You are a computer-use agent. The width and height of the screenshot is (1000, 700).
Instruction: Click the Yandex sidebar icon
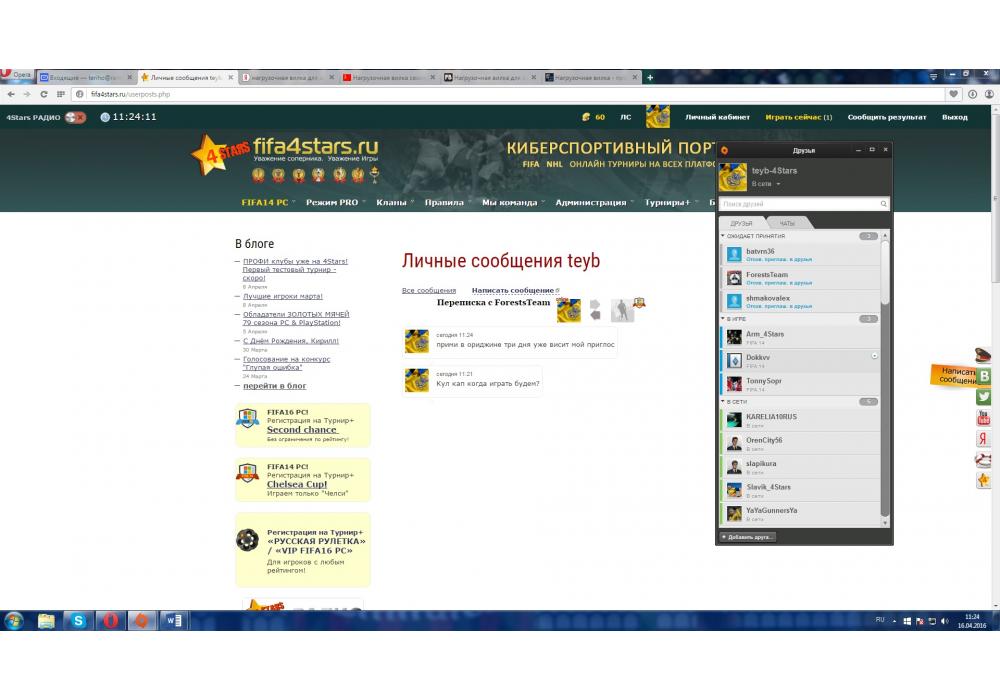pyautogui.click(x=984, y=438)
